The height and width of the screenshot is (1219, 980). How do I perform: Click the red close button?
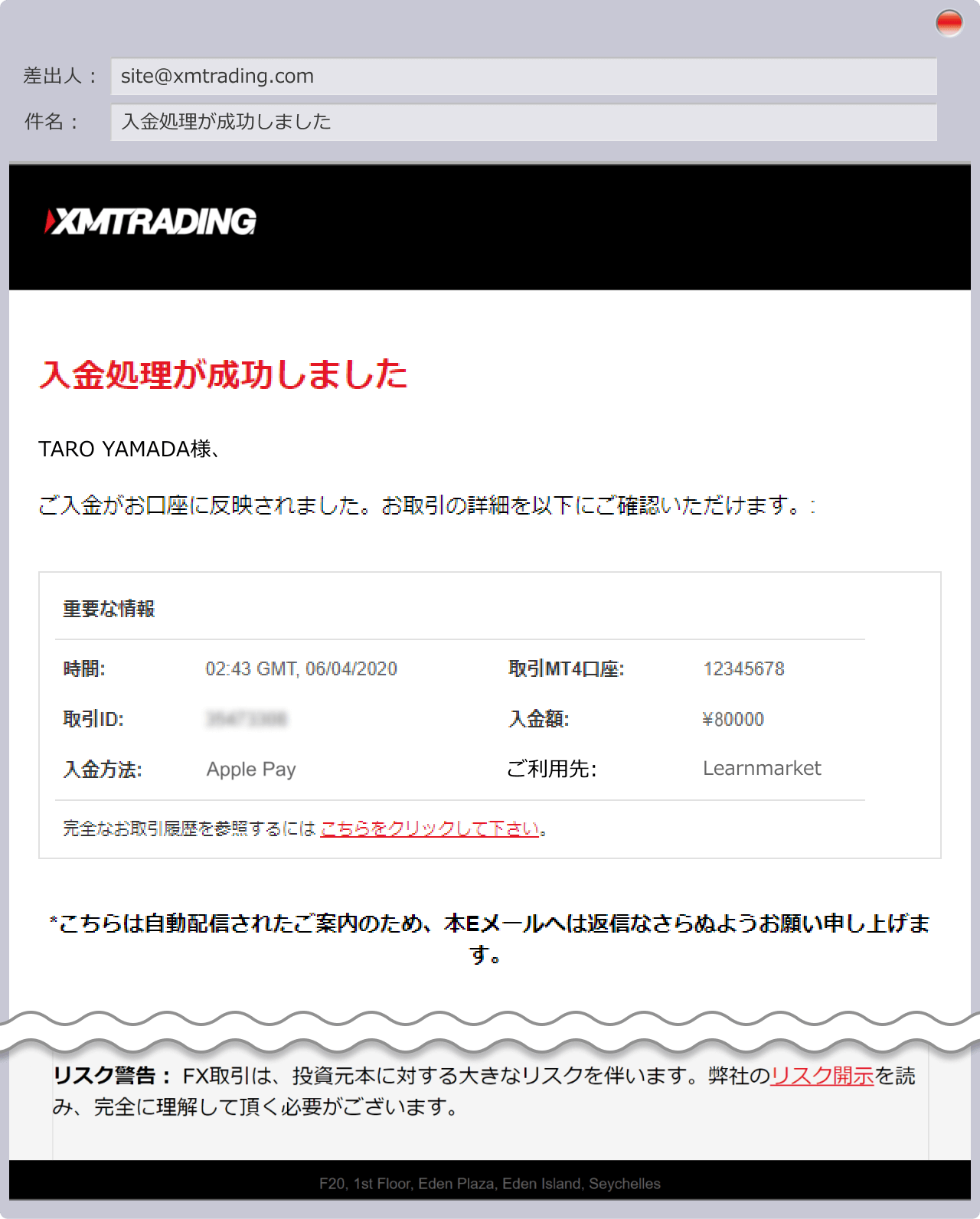[x=949, y=24]
